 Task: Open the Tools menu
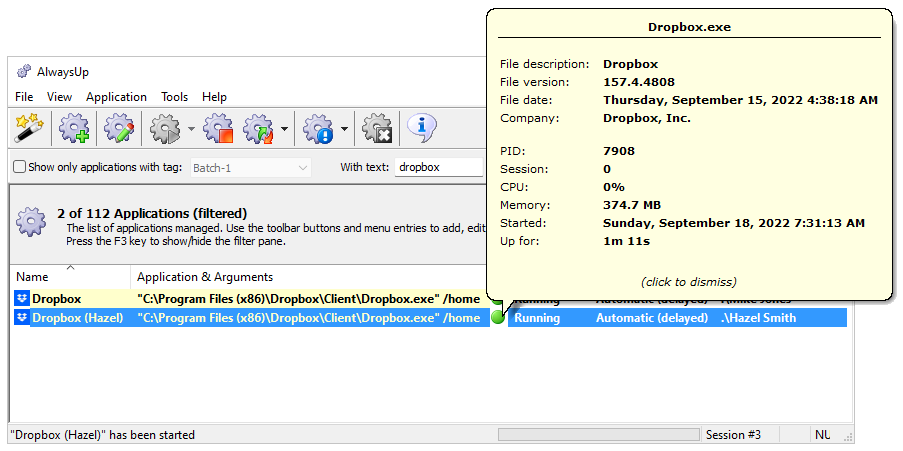point(174,97)
